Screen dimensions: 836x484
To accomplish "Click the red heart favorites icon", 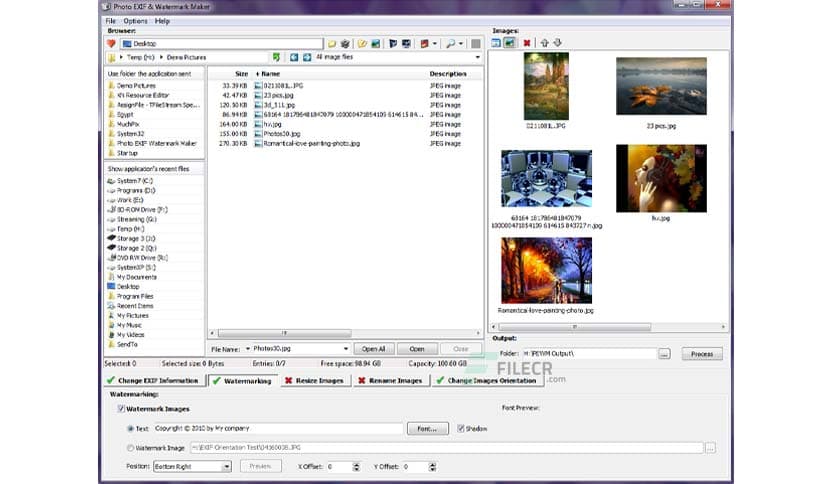I will tap(111, 44).
